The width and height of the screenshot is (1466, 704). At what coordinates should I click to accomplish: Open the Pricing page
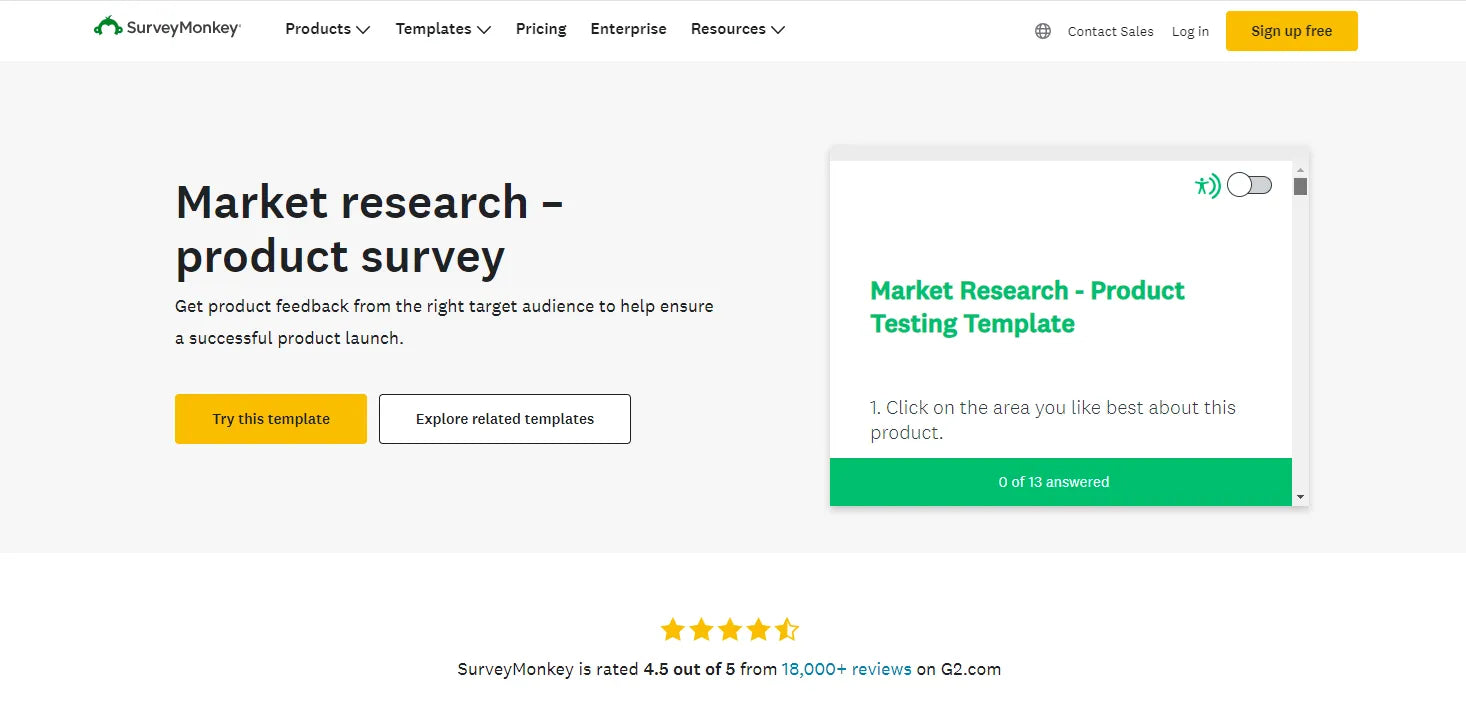pyautogui.click(x=541, y=29)
